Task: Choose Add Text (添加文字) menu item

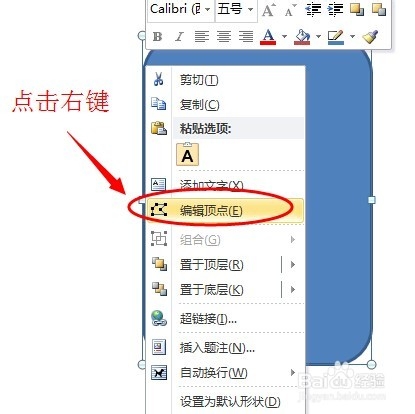Action: tap(225, 184)
